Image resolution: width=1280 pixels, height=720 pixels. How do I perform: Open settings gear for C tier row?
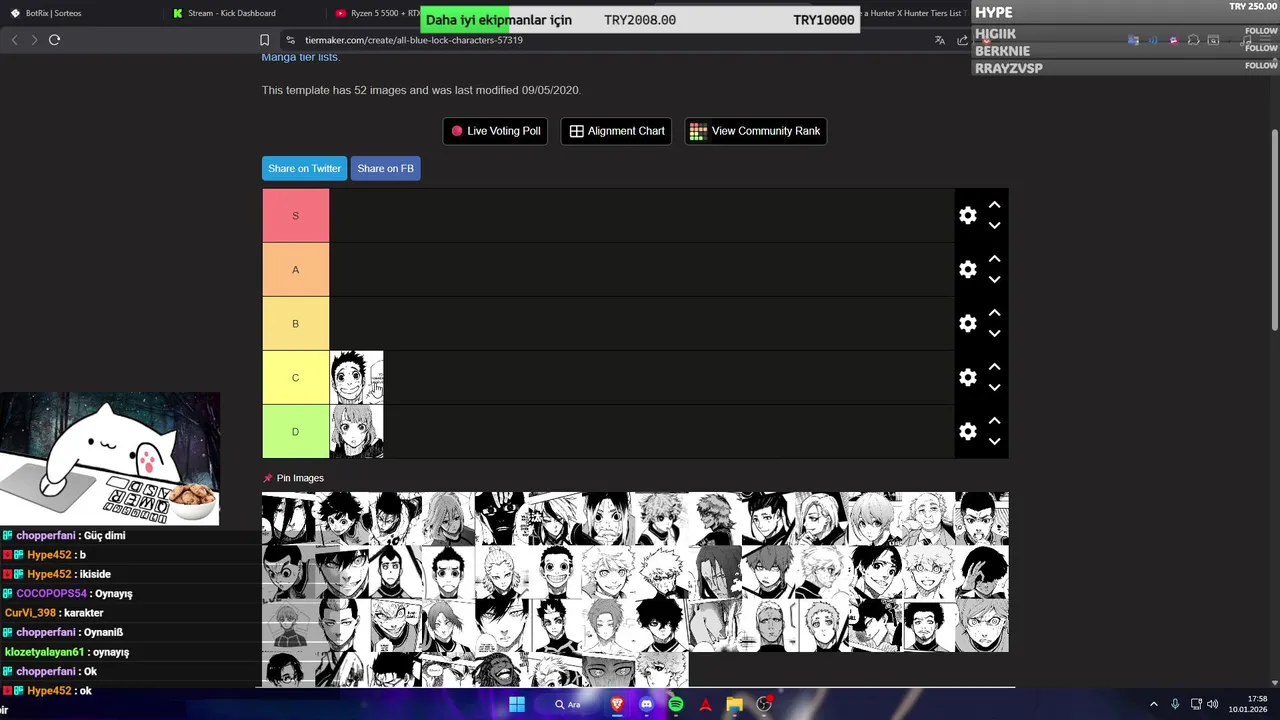click(967, 377)
